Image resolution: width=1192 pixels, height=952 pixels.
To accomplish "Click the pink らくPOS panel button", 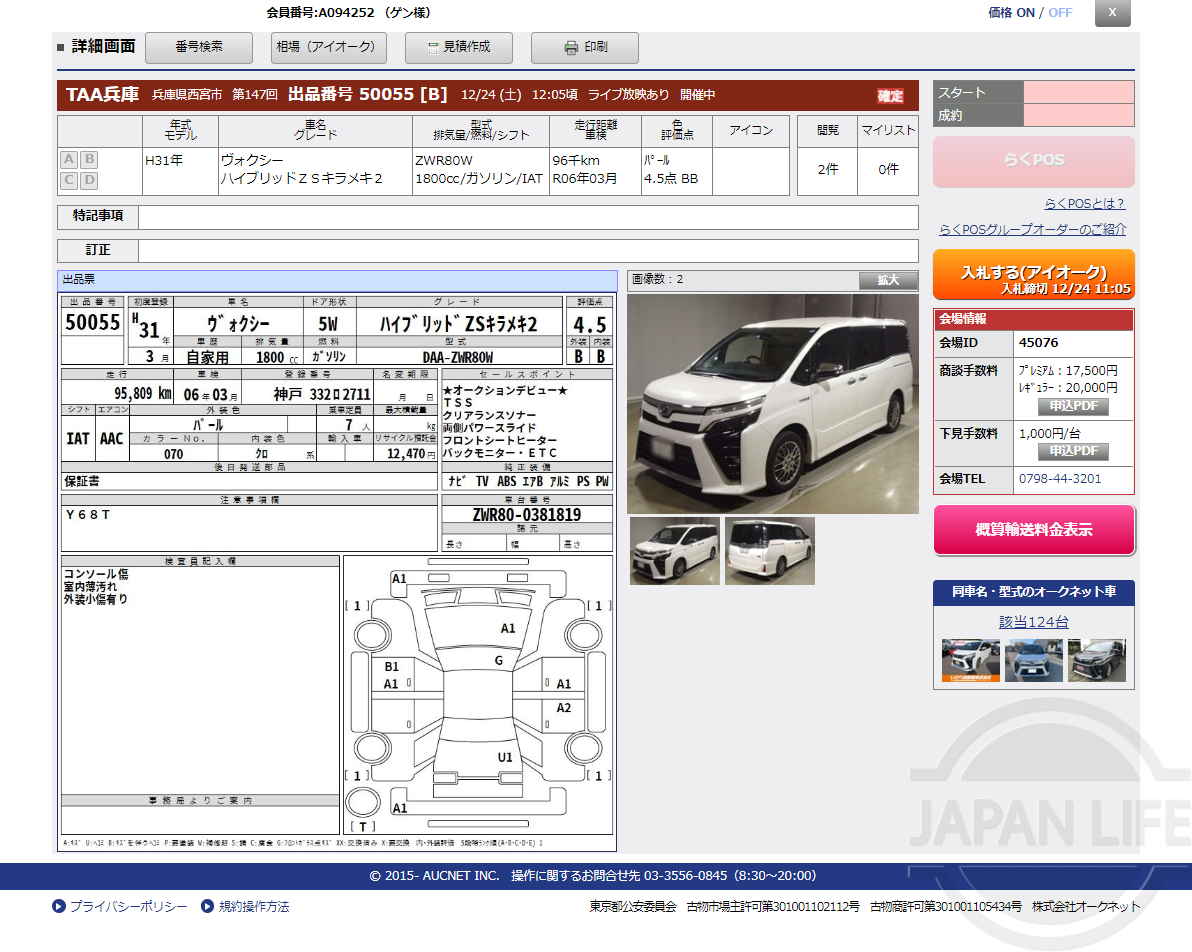I will coord(1032,162).
